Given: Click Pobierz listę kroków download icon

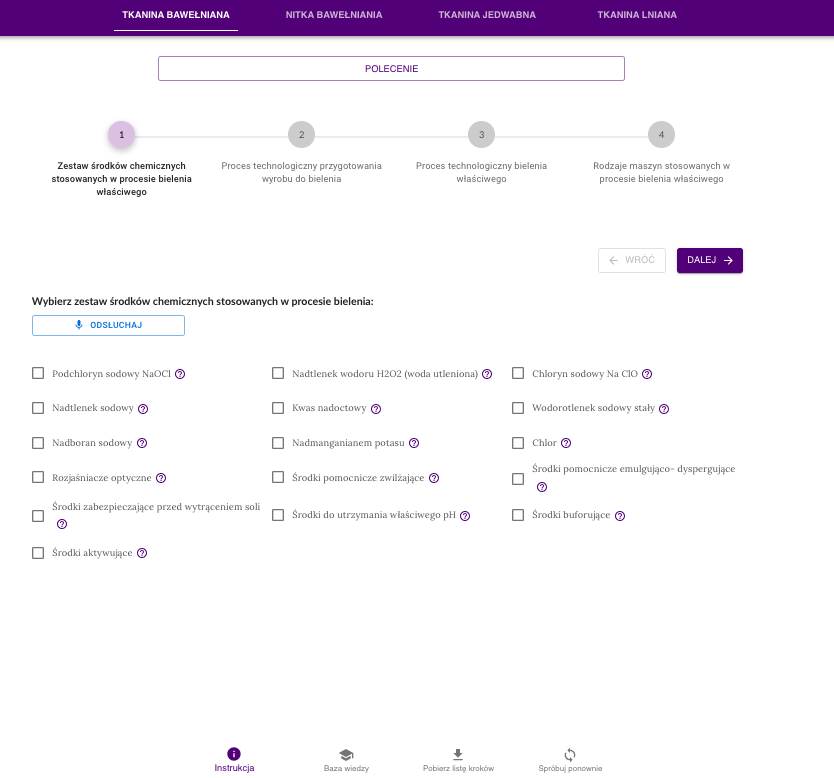Looking at the screenshot, I should 458,754.
